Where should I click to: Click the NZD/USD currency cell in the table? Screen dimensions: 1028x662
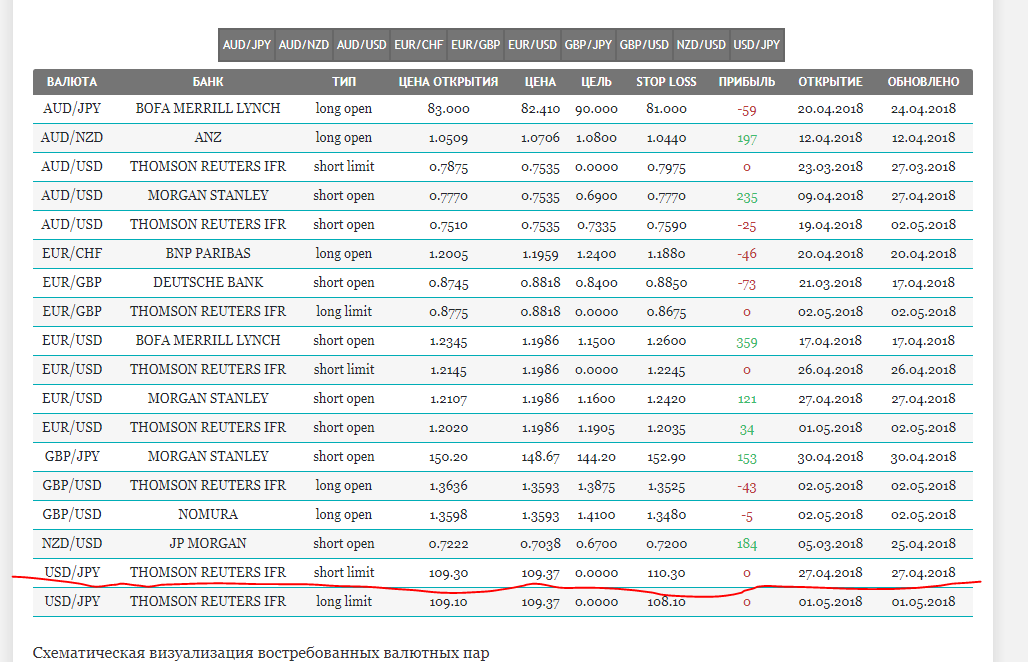pyautogui.click(x=72, y=543)
